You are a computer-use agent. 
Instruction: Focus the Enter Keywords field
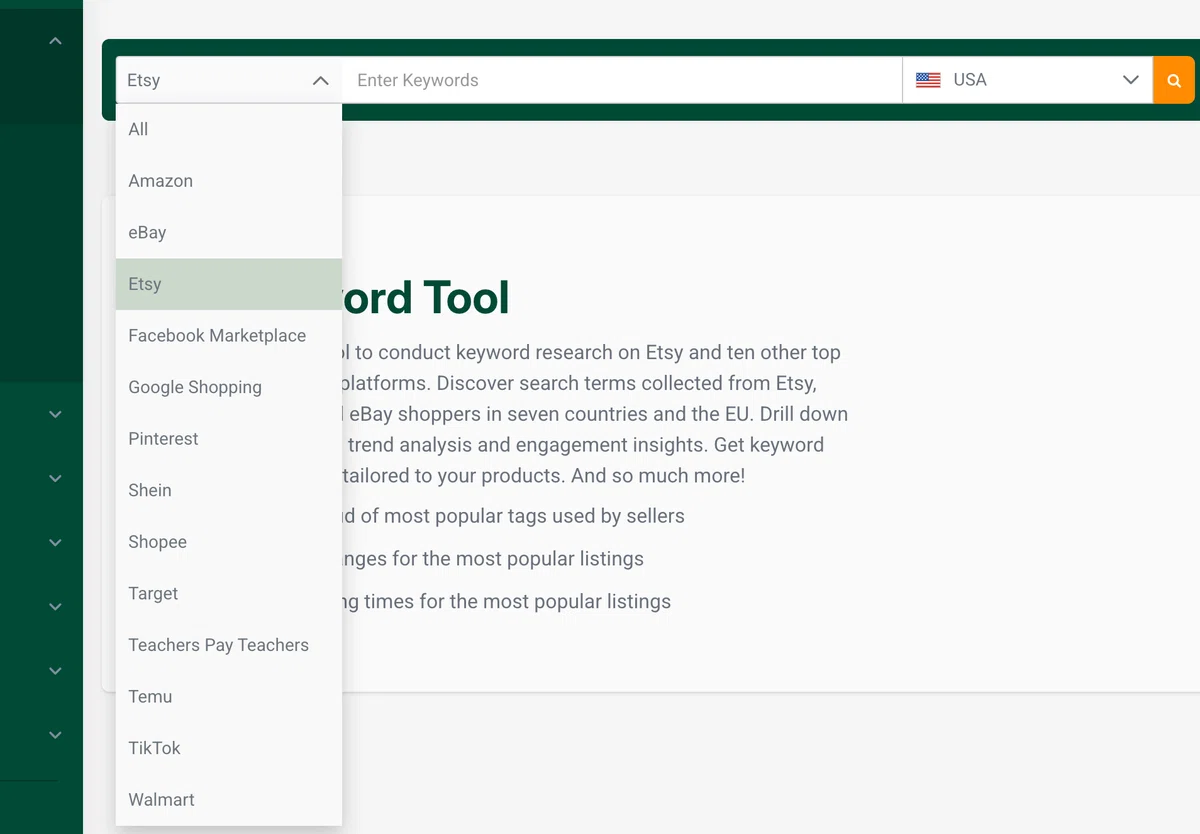pyautogui.click(x=622, y=80)
